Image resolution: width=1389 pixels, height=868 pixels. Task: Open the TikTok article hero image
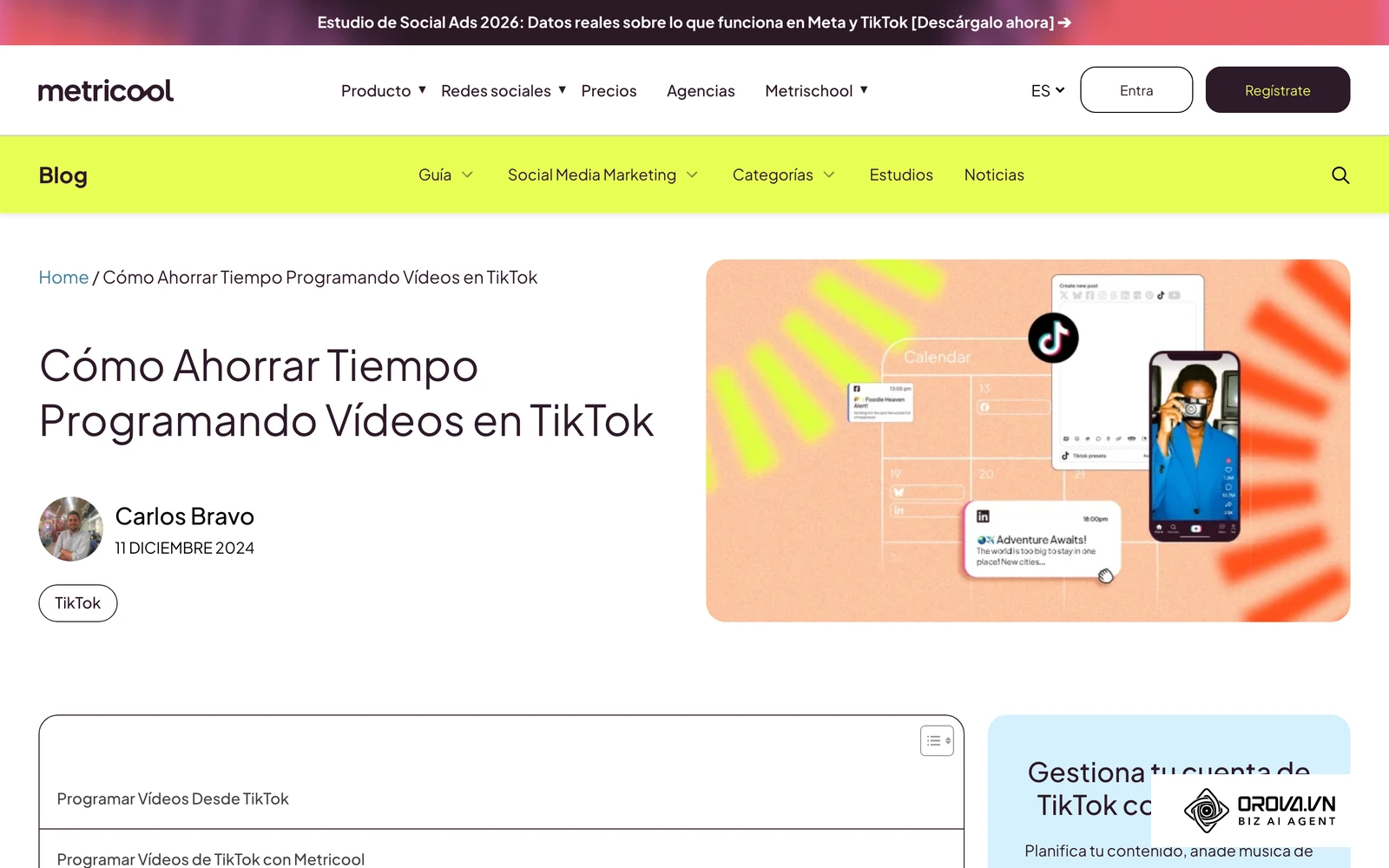tap(1028, 440)
